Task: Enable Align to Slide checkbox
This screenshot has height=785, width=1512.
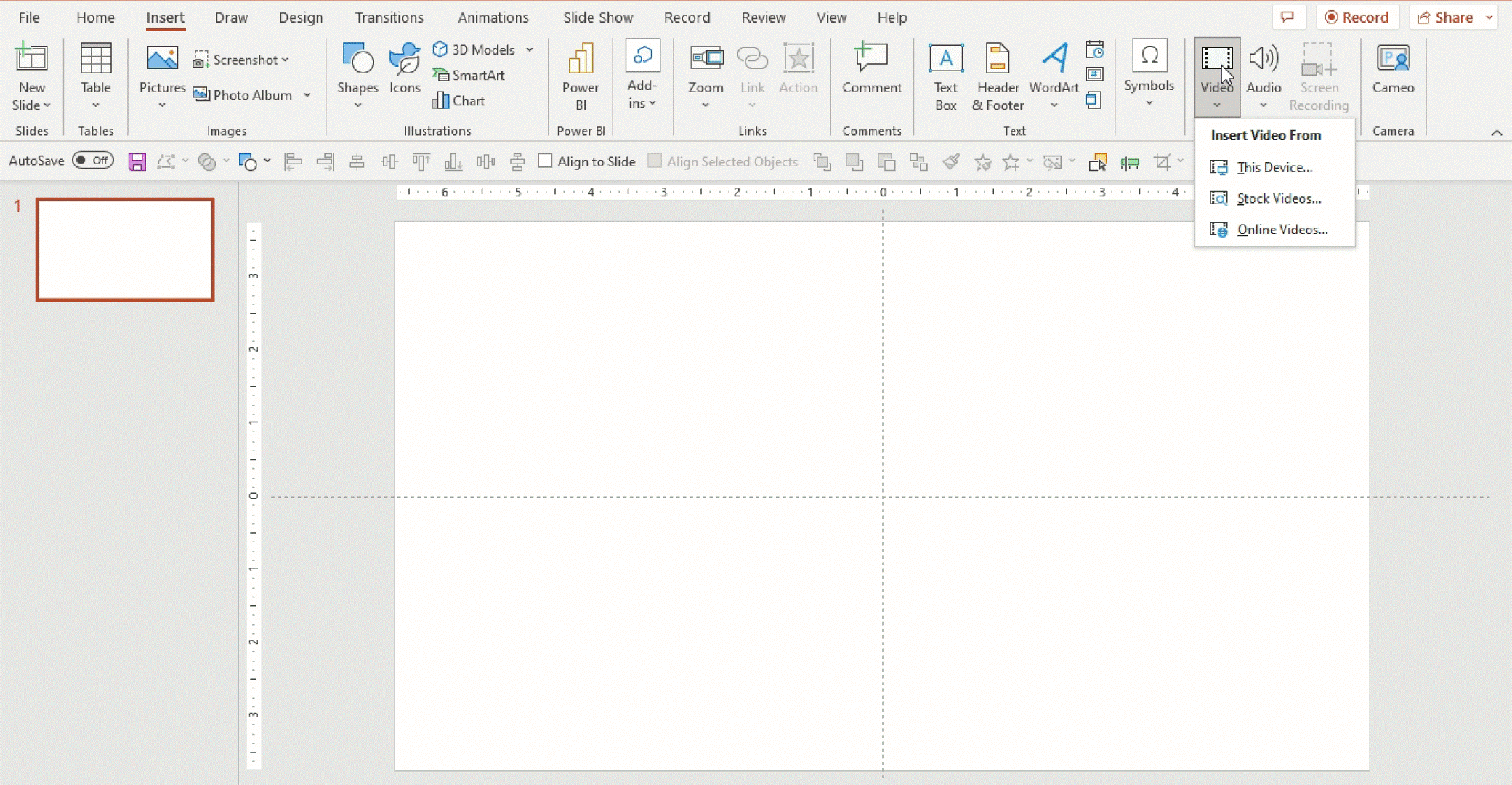Action: click(x=545, y=161)
